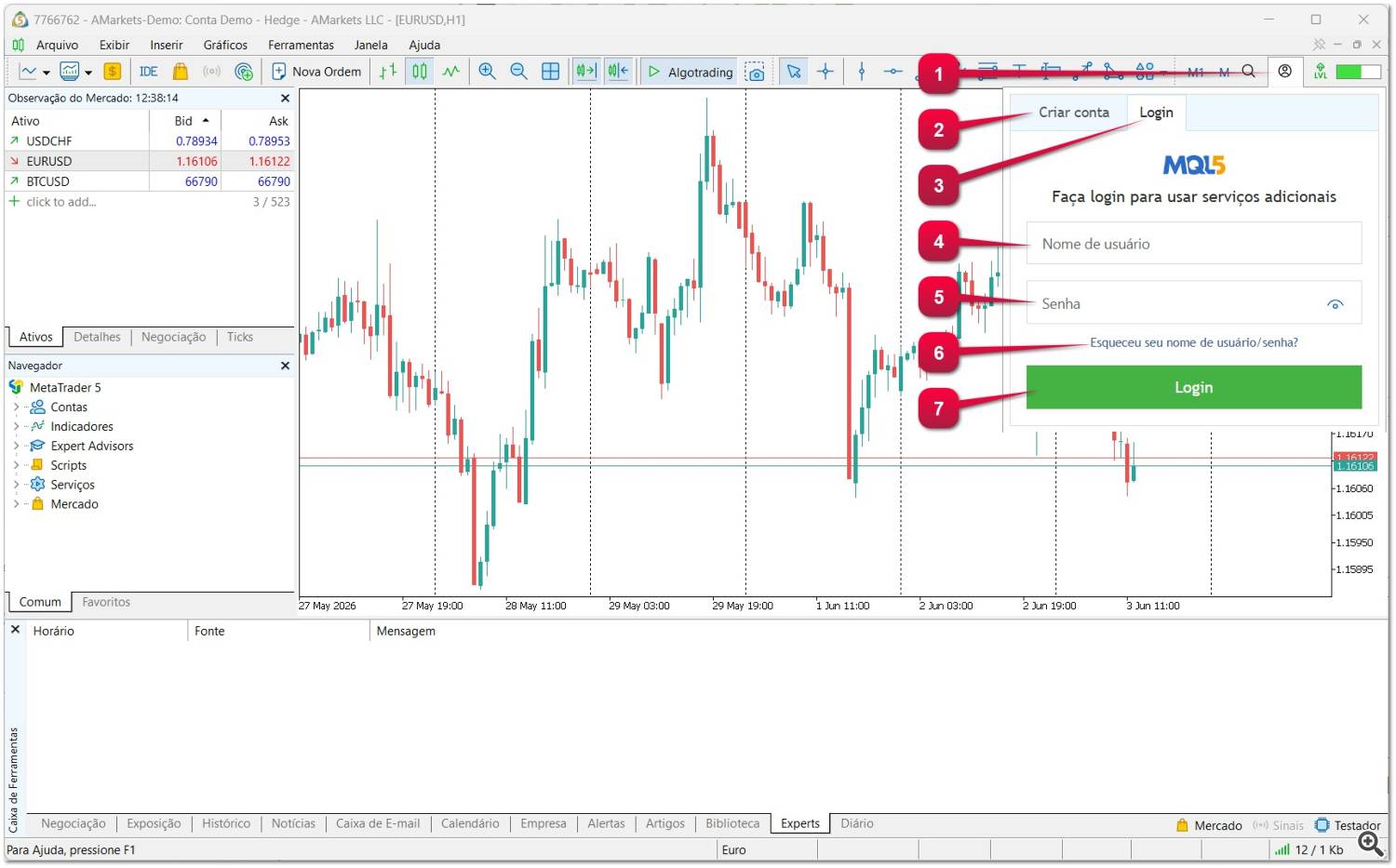Focus the Nome de usuário field
1396x868 pixels.
1194,244
